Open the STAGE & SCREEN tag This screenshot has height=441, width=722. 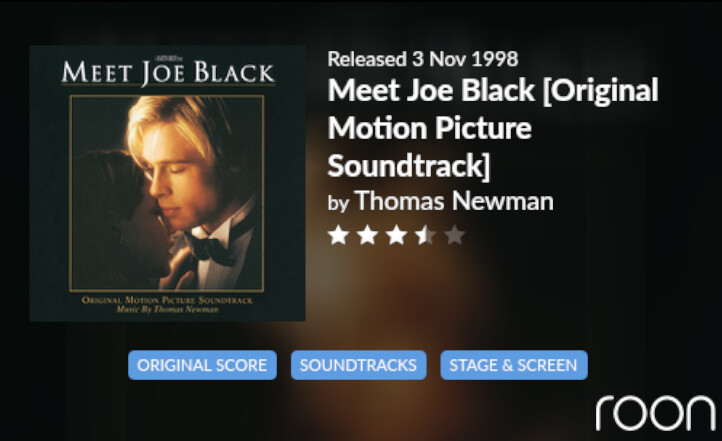click(x=513, y=365)
